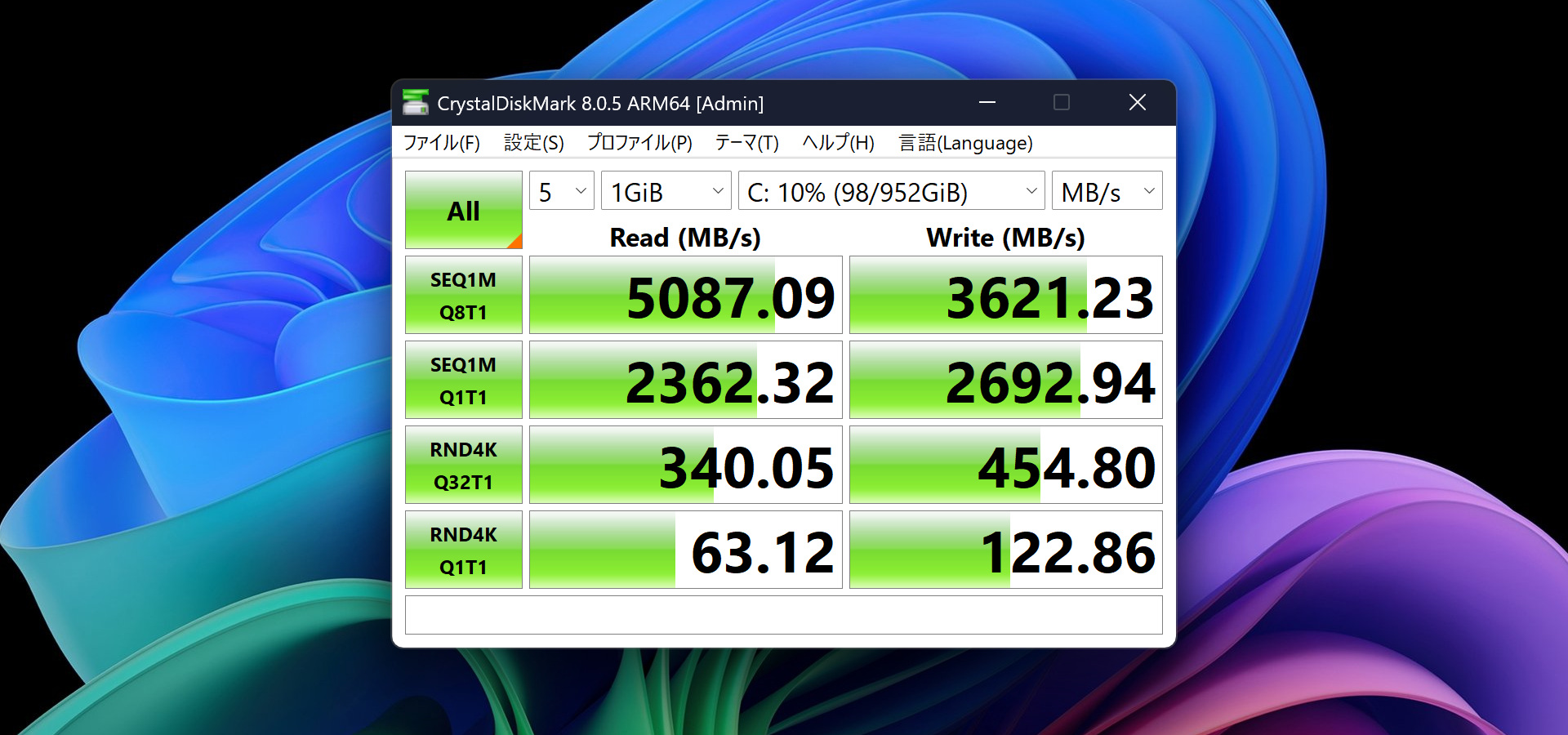Start the RND4K Q1T1 test
The width and height of the screenshot is (1568, 735).
click(464, 550)
